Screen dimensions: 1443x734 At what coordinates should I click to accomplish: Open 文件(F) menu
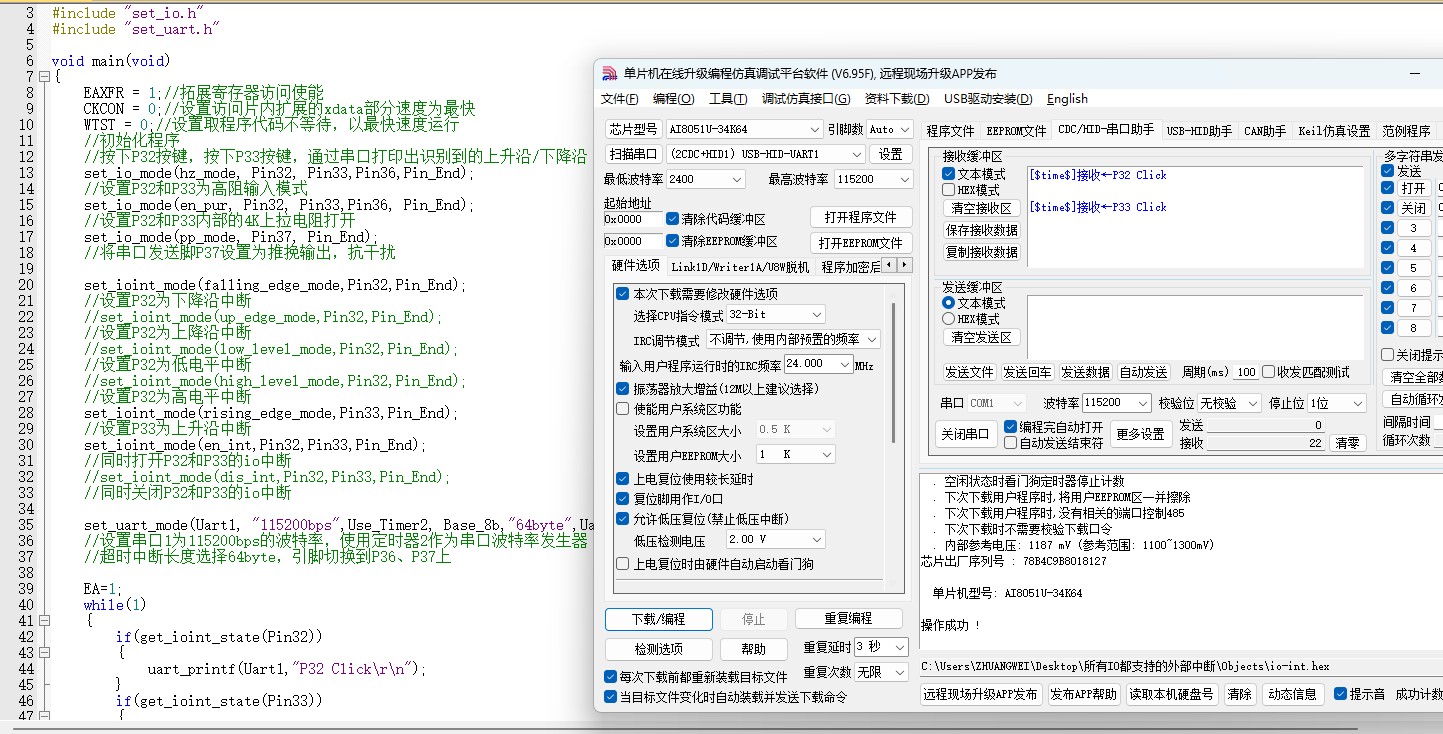(620, 99)
